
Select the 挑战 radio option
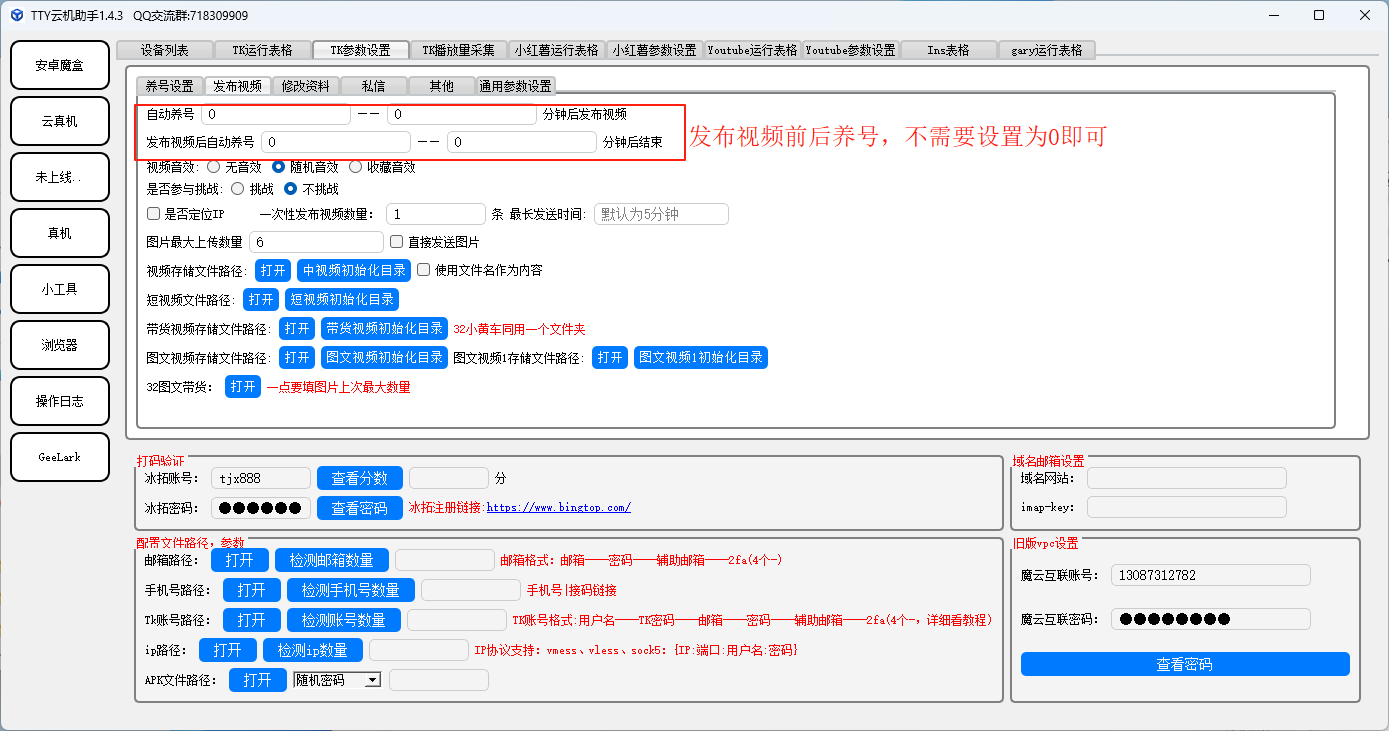(252, 188)
